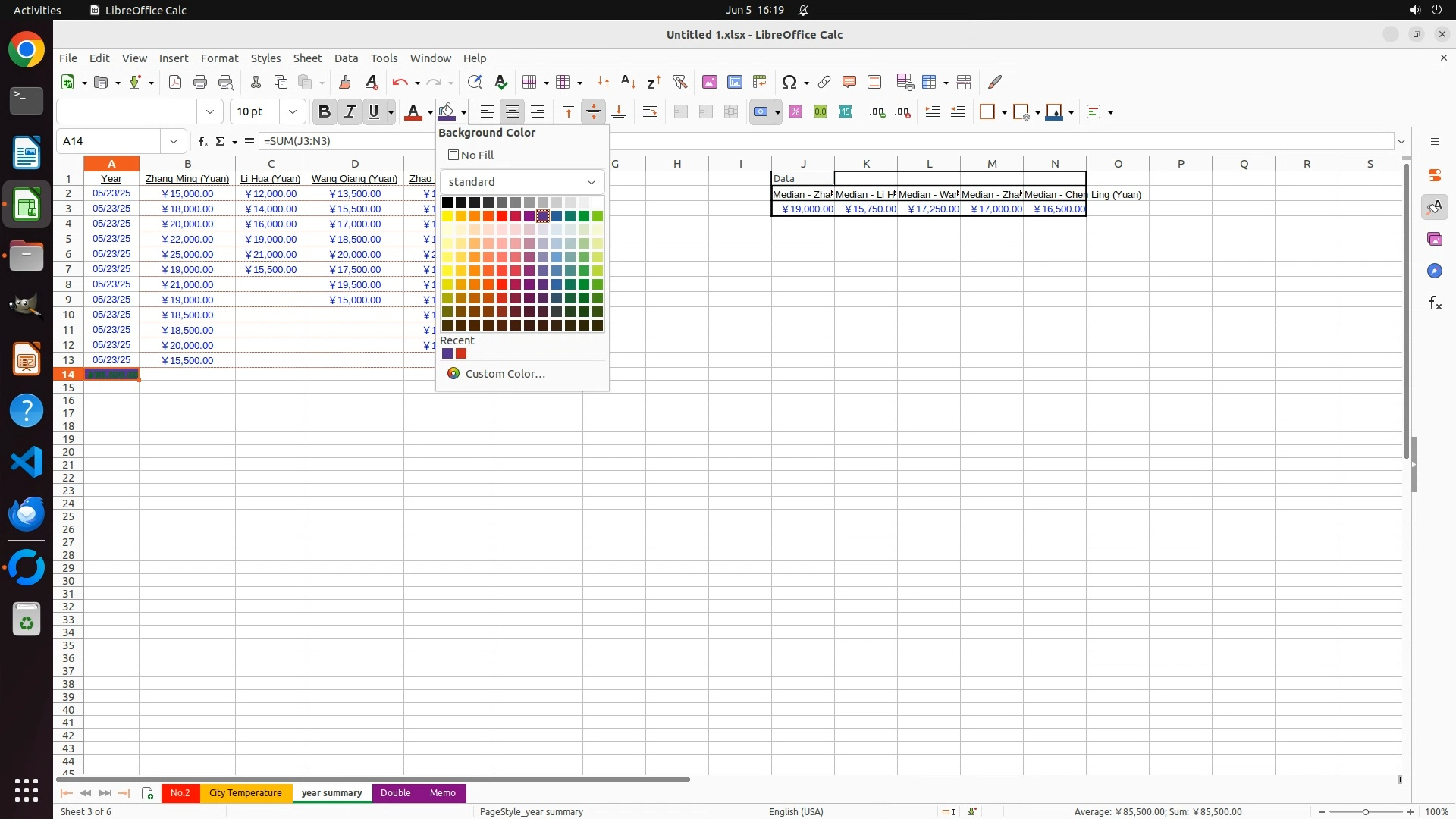This screenshot has height=819, width=1456.
Task: Pick the red recent color swatch
Action: pos(461,354)
